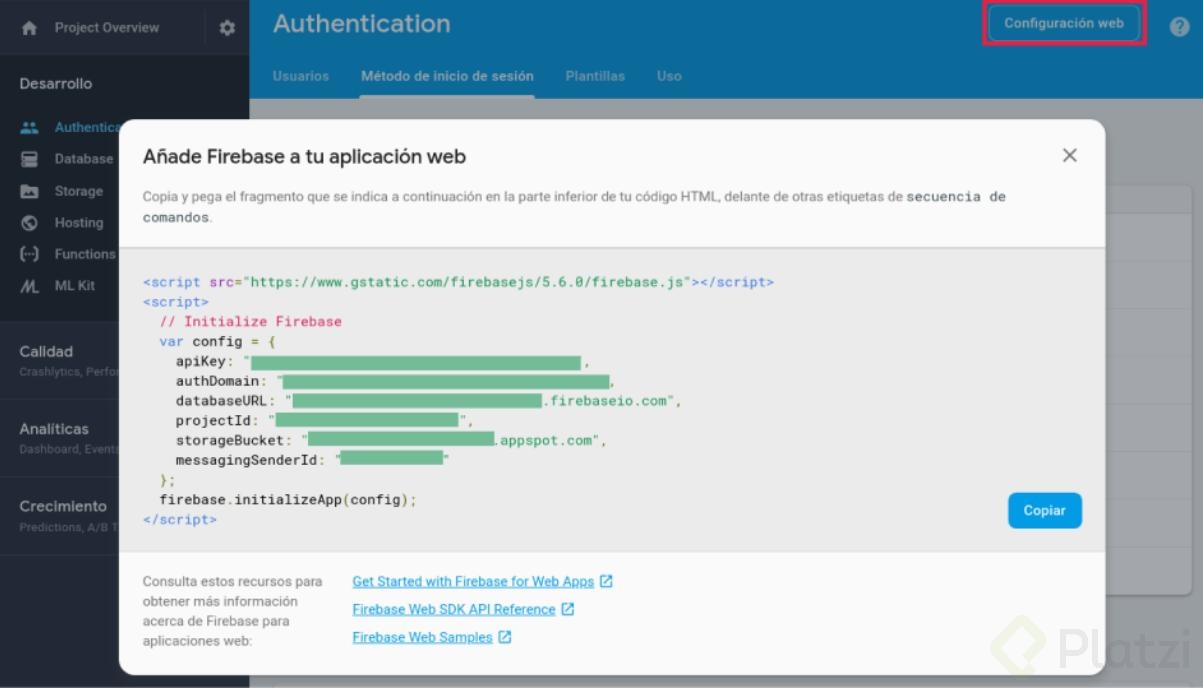Click external-link icon beside SDK API Reference

(567, 609)
